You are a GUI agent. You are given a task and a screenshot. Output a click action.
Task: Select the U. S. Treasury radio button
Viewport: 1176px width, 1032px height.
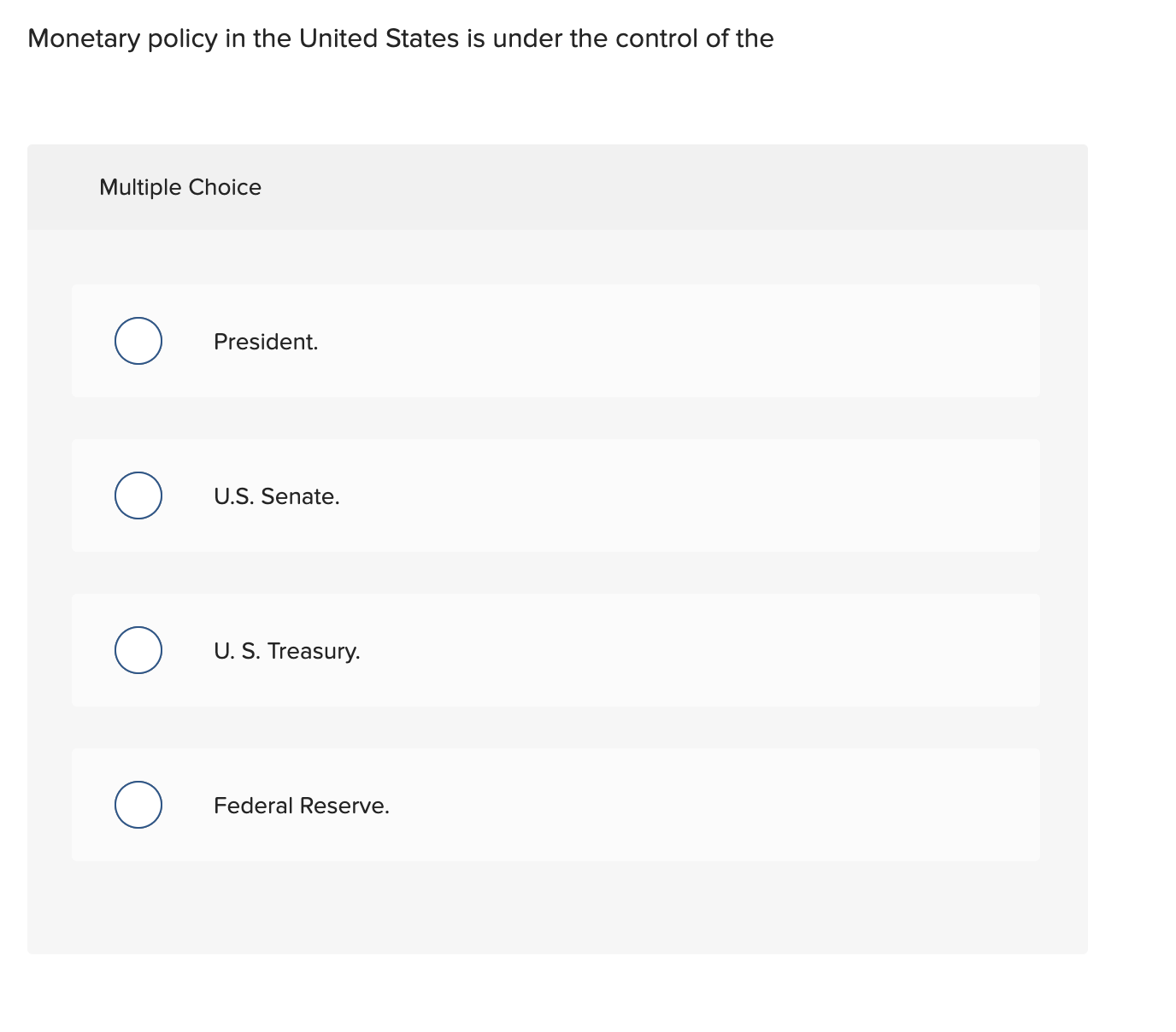coord(138,650)
